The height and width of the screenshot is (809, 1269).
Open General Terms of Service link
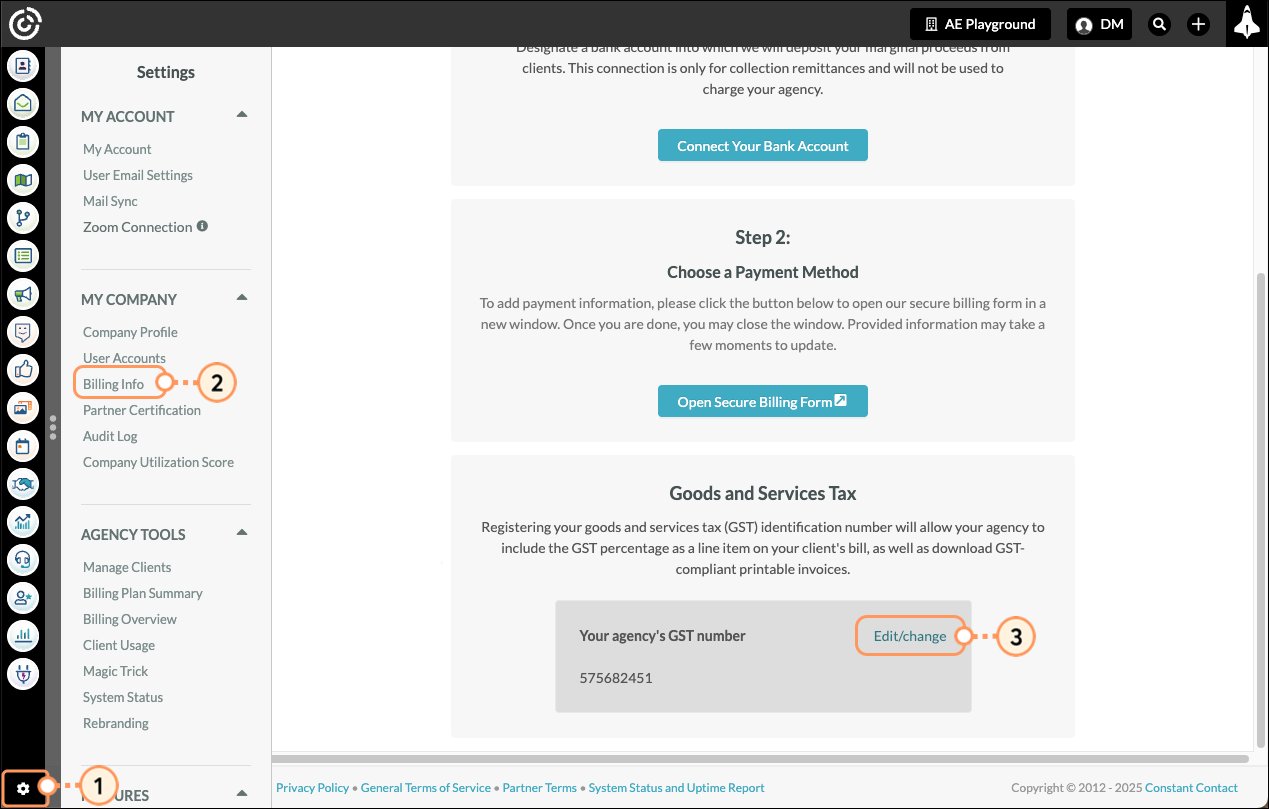(x=426, y=788)
